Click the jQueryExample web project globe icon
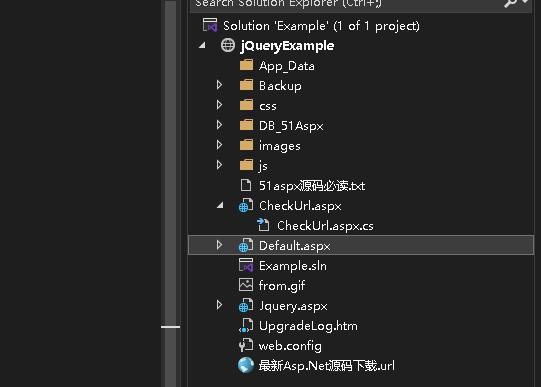 pos(228,45)
